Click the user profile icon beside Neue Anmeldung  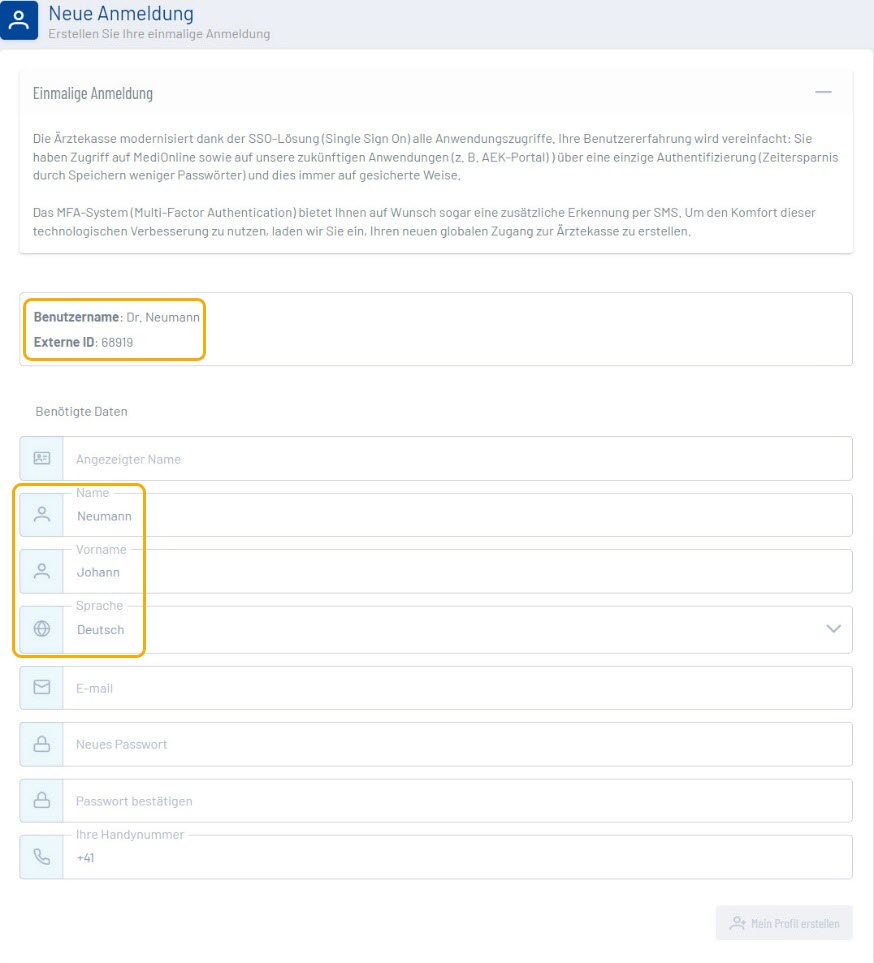[19, 20]
